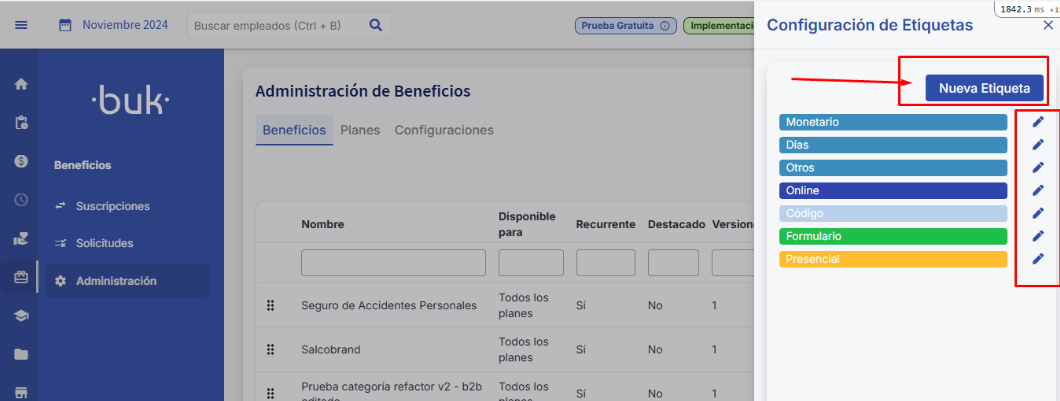Viewport: 1060px width, 401px height.
Task: Edit the Otros tag with pencil icon
Action: coord(1038,168)
